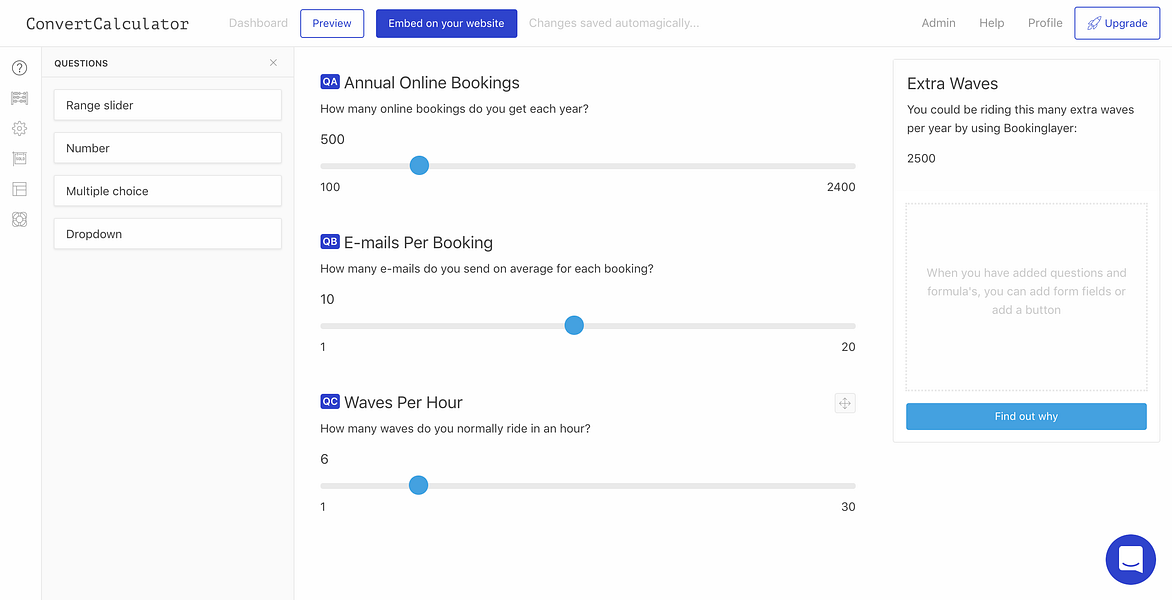Open the layout panel icon in the sidebar

(19, 188)
